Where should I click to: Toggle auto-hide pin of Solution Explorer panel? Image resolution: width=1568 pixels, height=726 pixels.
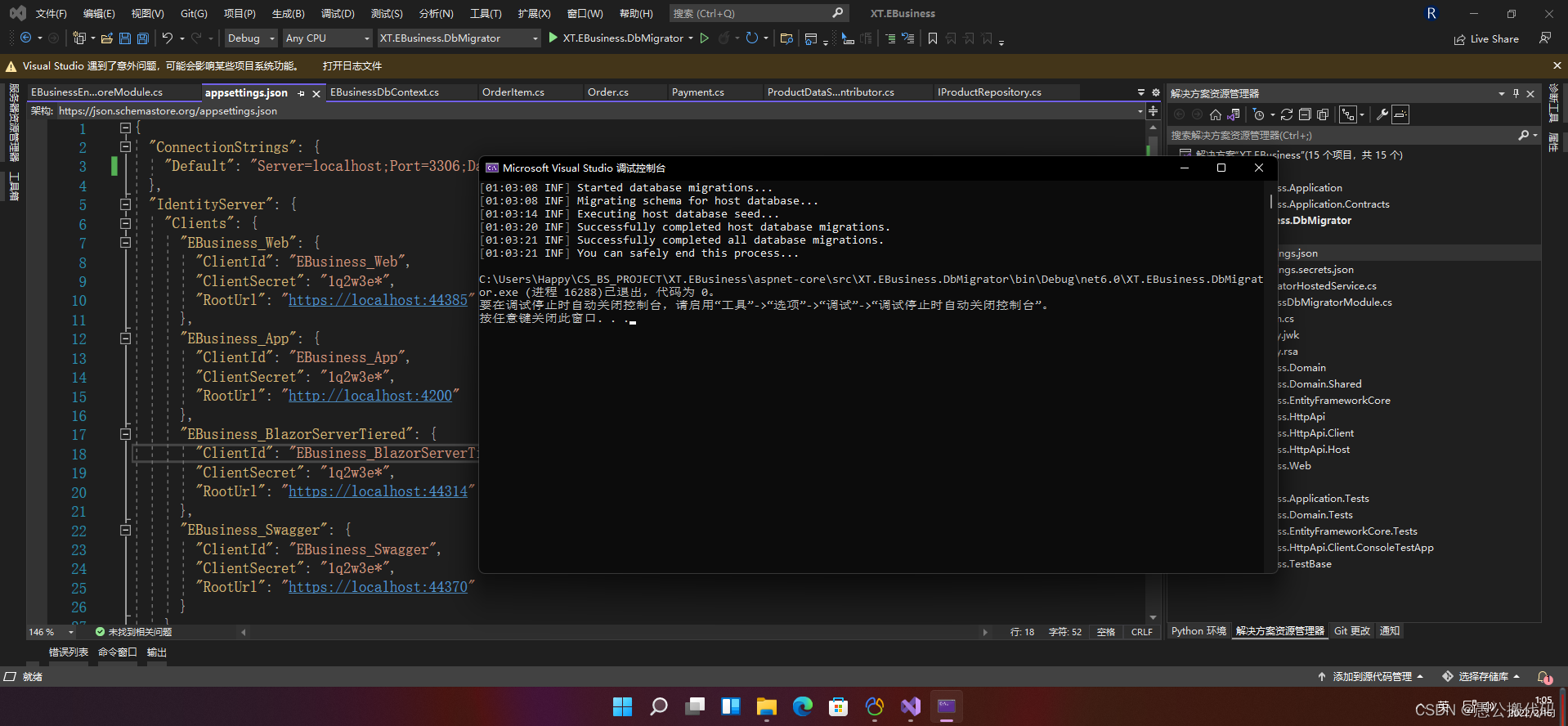tap(1516, 93)
